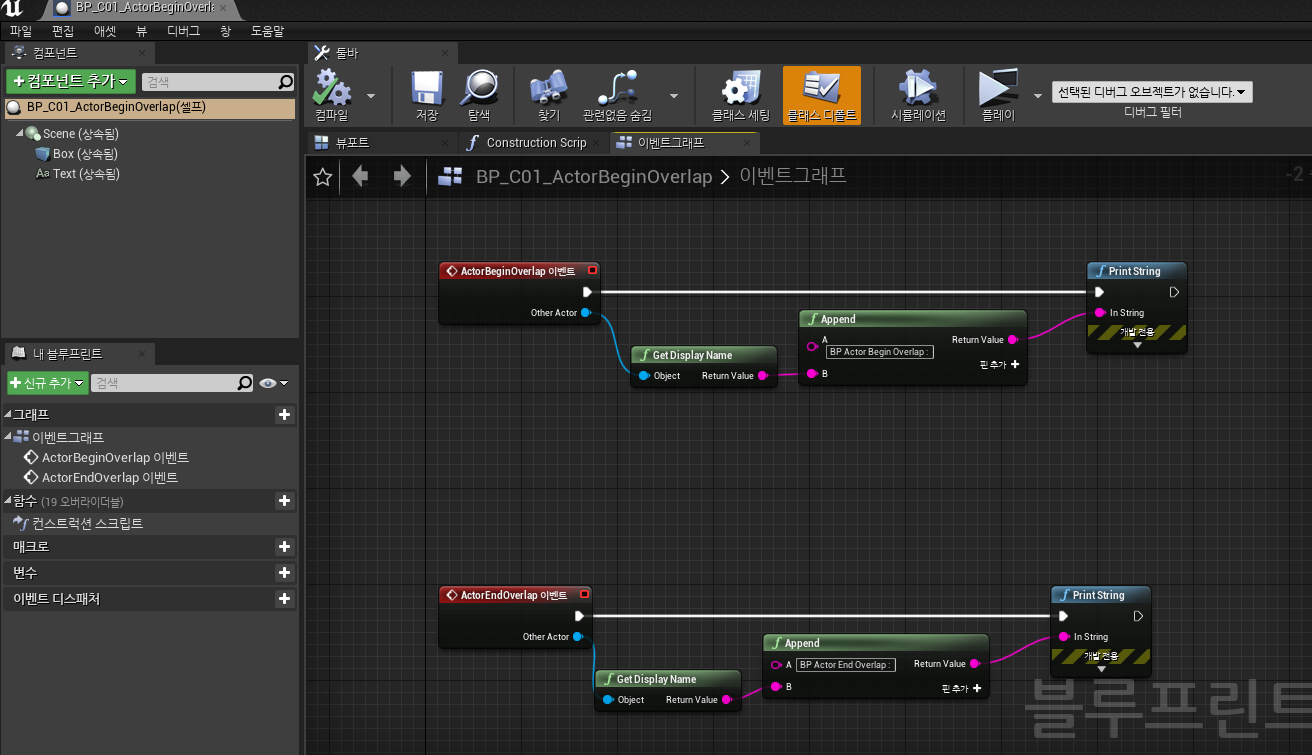
Task: Open the File (파일) menu
Action: (20, 31)
